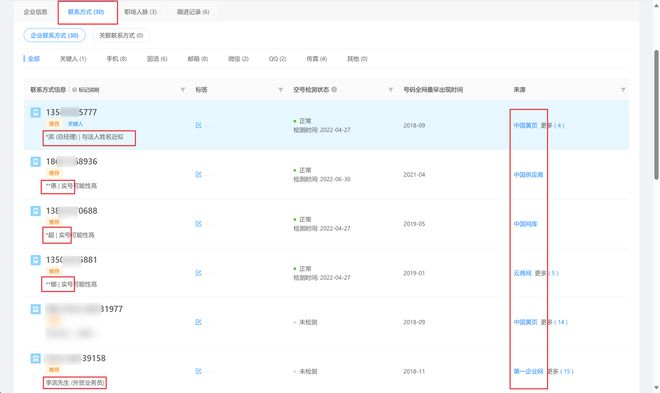The height and width of the screenshot is (393, 660).
Task: Open filter for 来源 column
Action: coord(623,90)
